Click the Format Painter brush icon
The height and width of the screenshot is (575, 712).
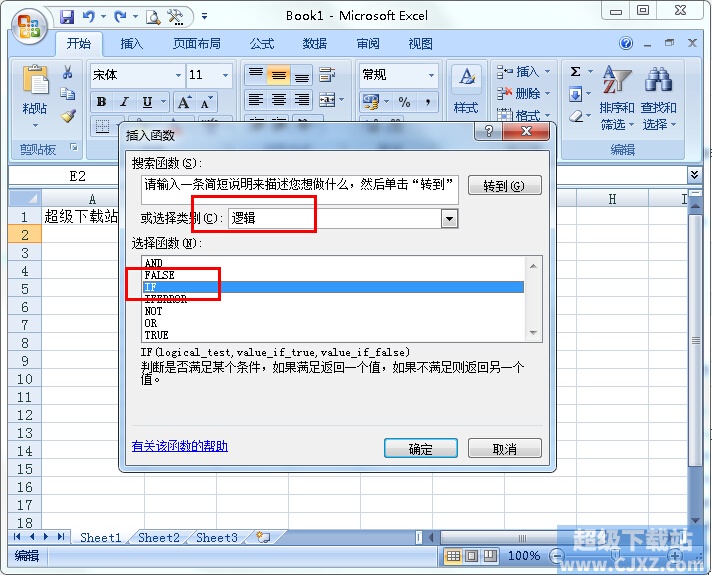(68, 117)
